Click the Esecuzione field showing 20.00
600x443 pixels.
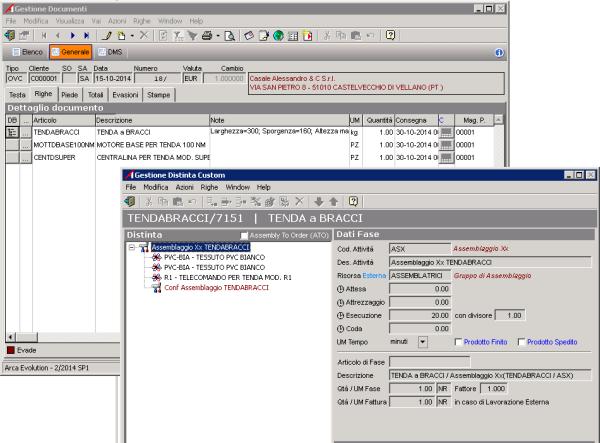(x=420, y=316)
